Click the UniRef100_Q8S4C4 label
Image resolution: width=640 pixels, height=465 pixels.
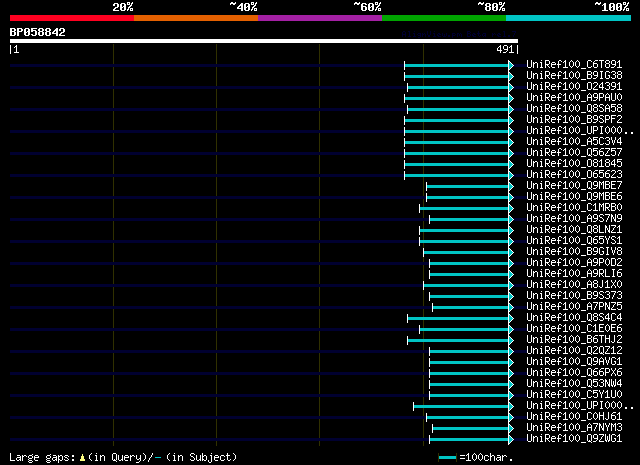pos(574,318)
